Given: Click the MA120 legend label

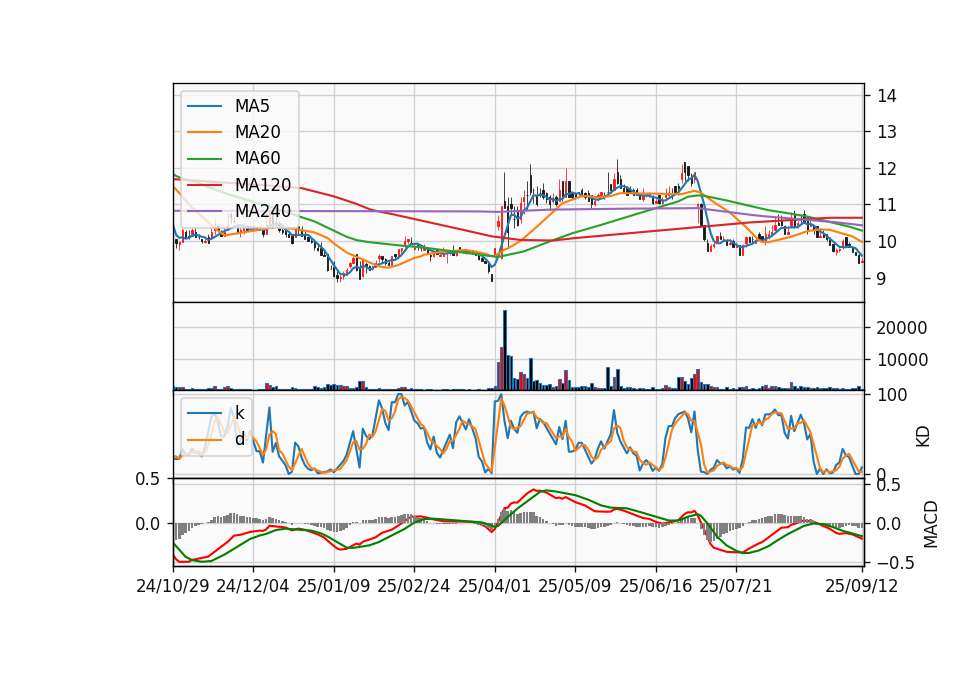Looking at the screenshot, I should (263, 184).
